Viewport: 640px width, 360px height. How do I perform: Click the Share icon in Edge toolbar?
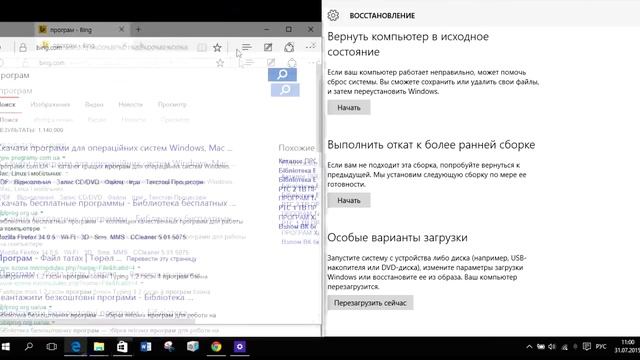point(289,47)
